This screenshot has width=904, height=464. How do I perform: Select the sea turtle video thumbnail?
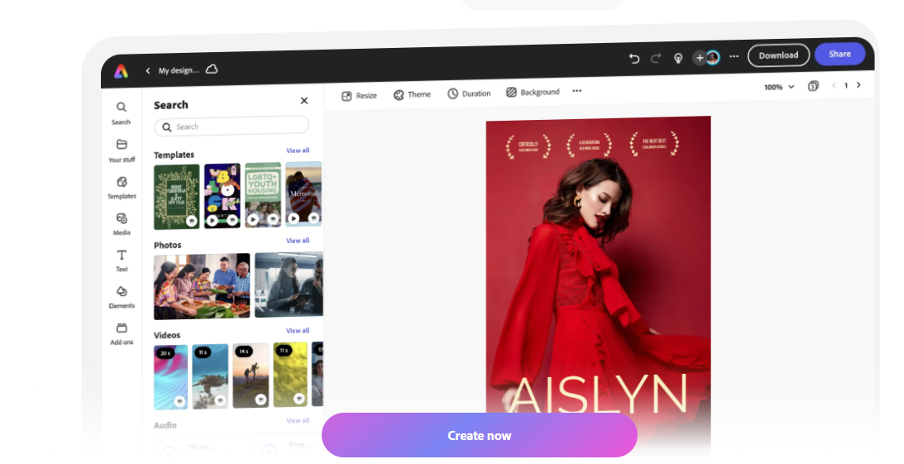[x=210, y=376]
